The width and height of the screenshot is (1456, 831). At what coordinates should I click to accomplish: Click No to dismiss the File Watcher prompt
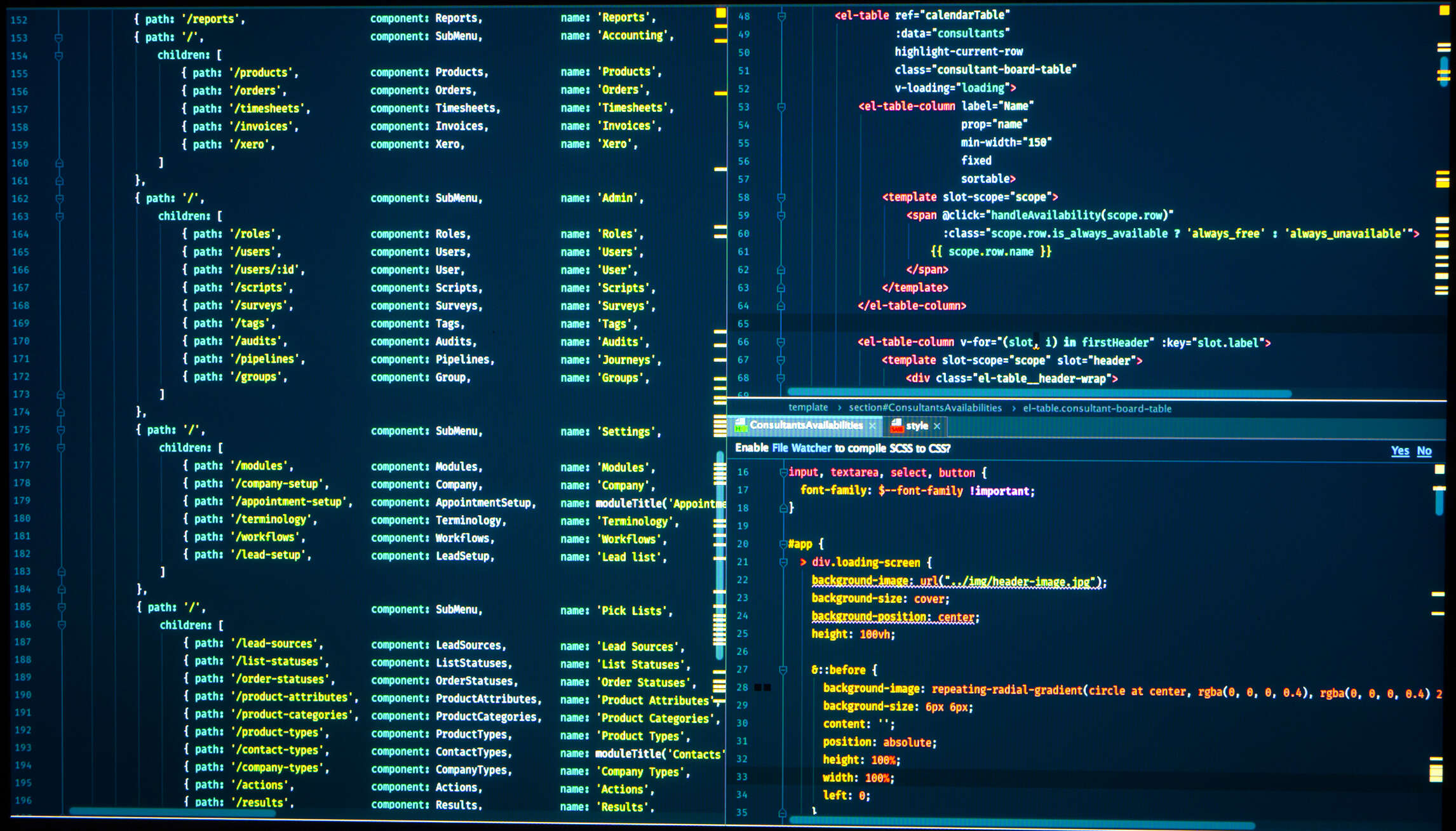tap(1424, 450)
